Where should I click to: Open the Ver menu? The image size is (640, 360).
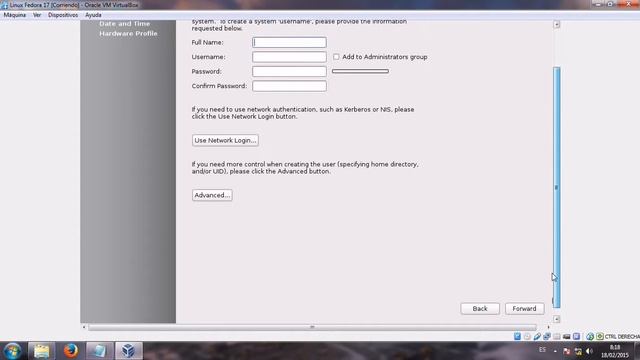[37, 15]
